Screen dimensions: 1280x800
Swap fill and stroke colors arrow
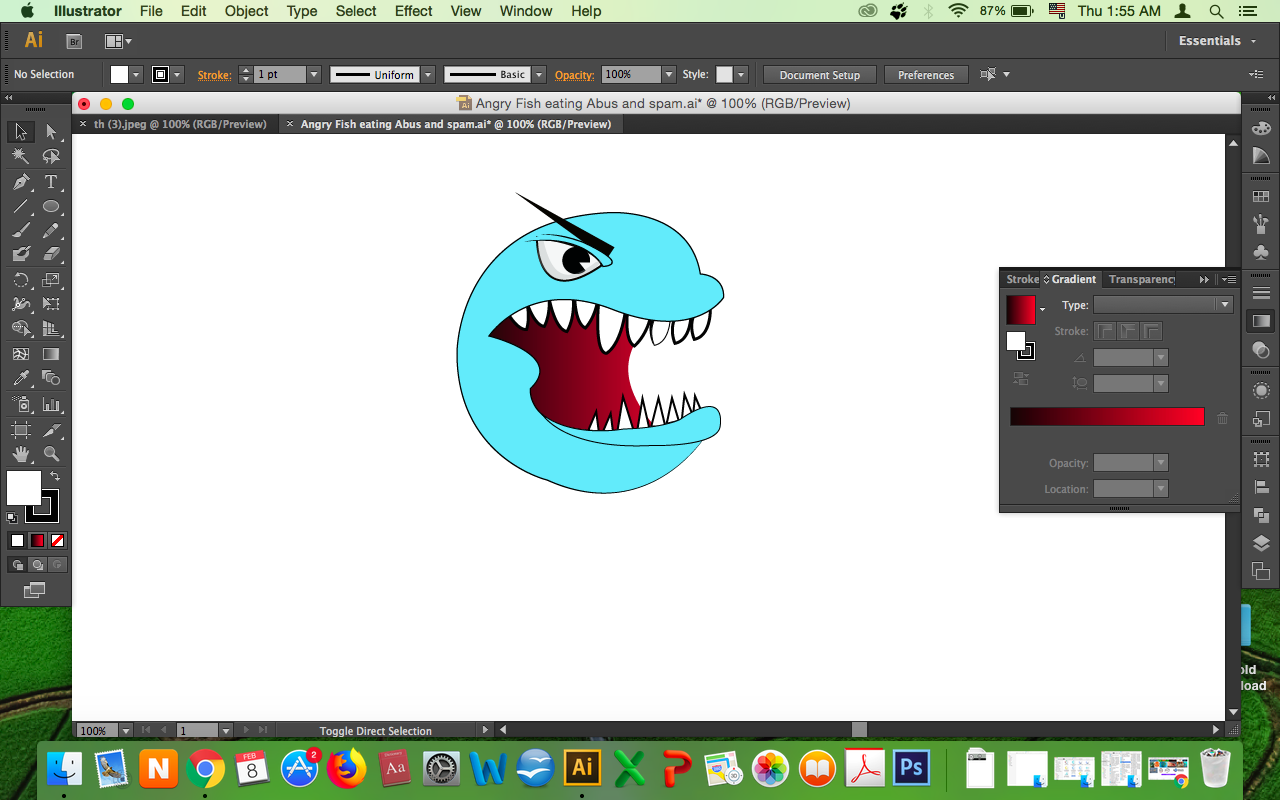point(55,477)
